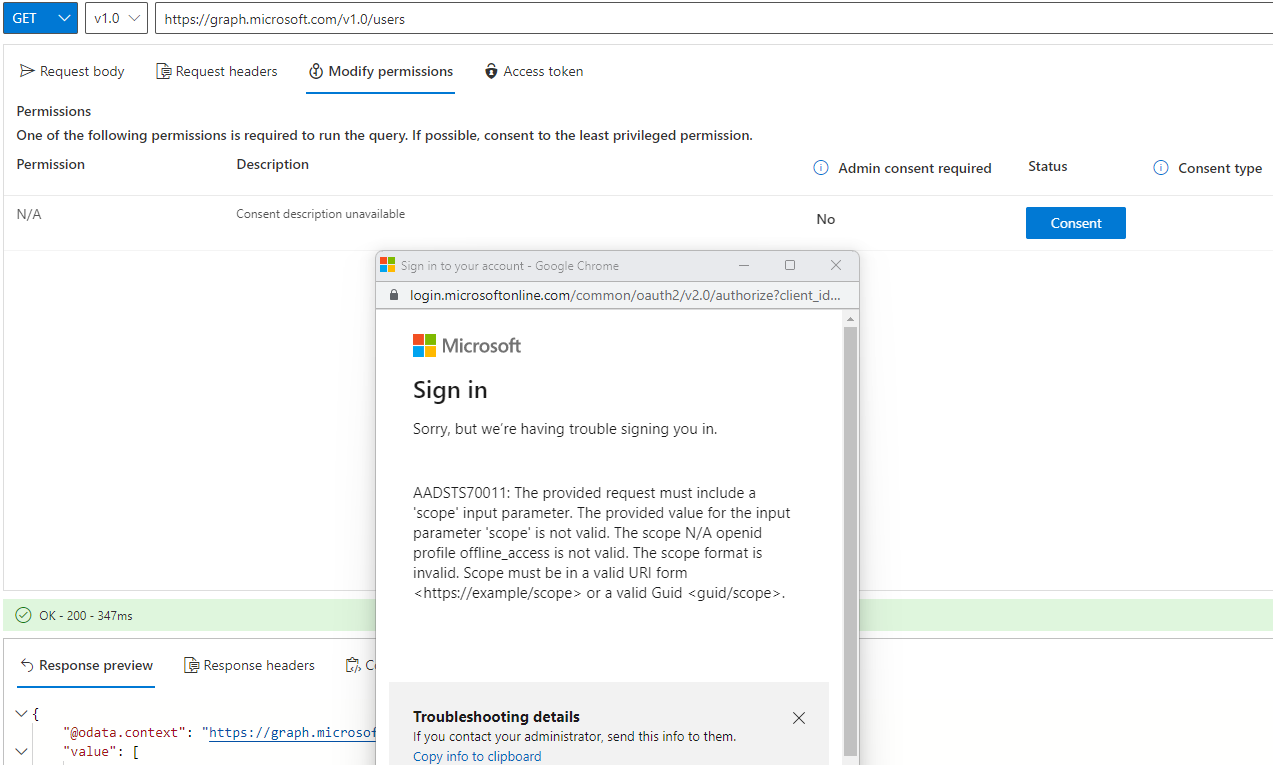1273x765 pixels.
Task: Collapse the root JSON object chevron
Action: click(x=23, y=714)
